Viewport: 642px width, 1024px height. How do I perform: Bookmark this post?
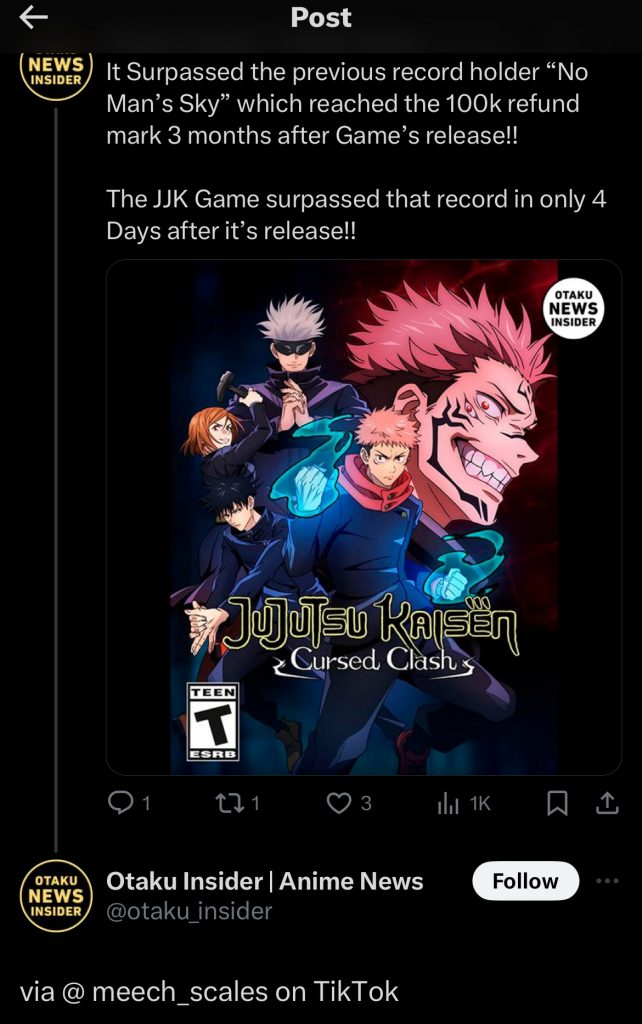coord(556,804)
